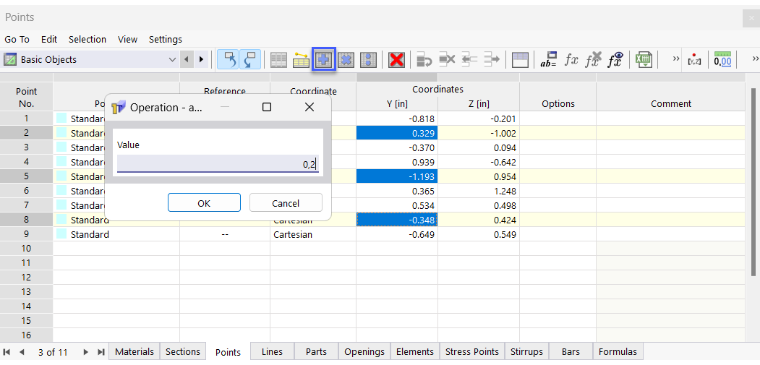
Task: Maximize the Operation dialog
Action: pyautogui.click(x=267, y=107)
